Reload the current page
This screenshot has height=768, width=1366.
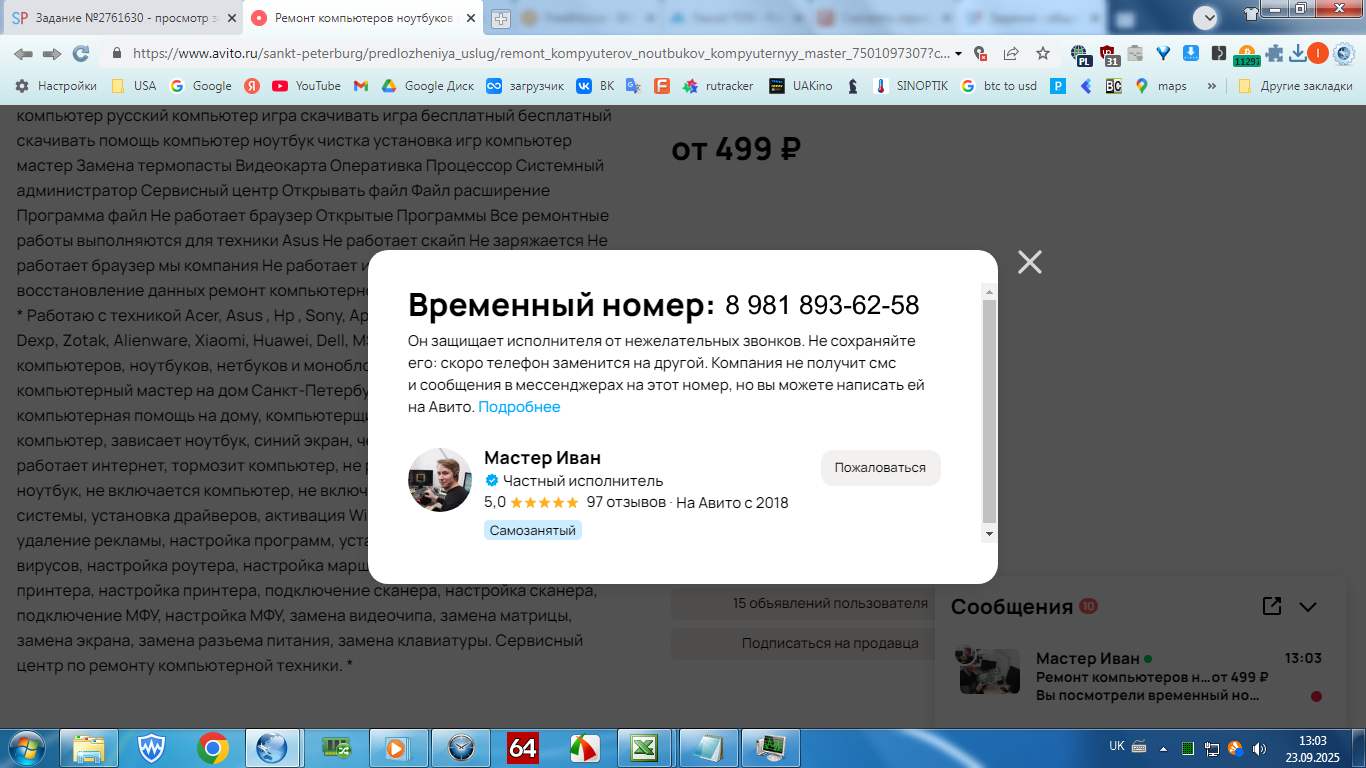81,53
